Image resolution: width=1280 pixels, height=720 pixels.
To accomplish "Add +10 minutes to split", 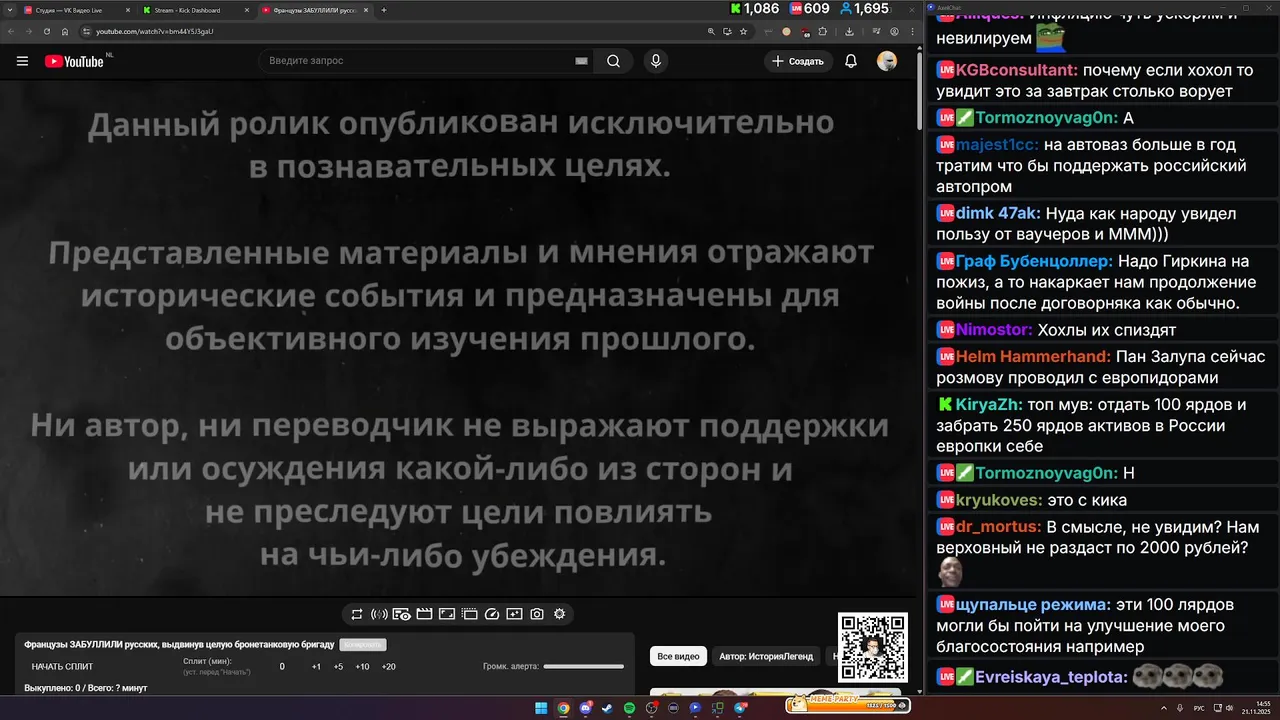I will point(362,666).
